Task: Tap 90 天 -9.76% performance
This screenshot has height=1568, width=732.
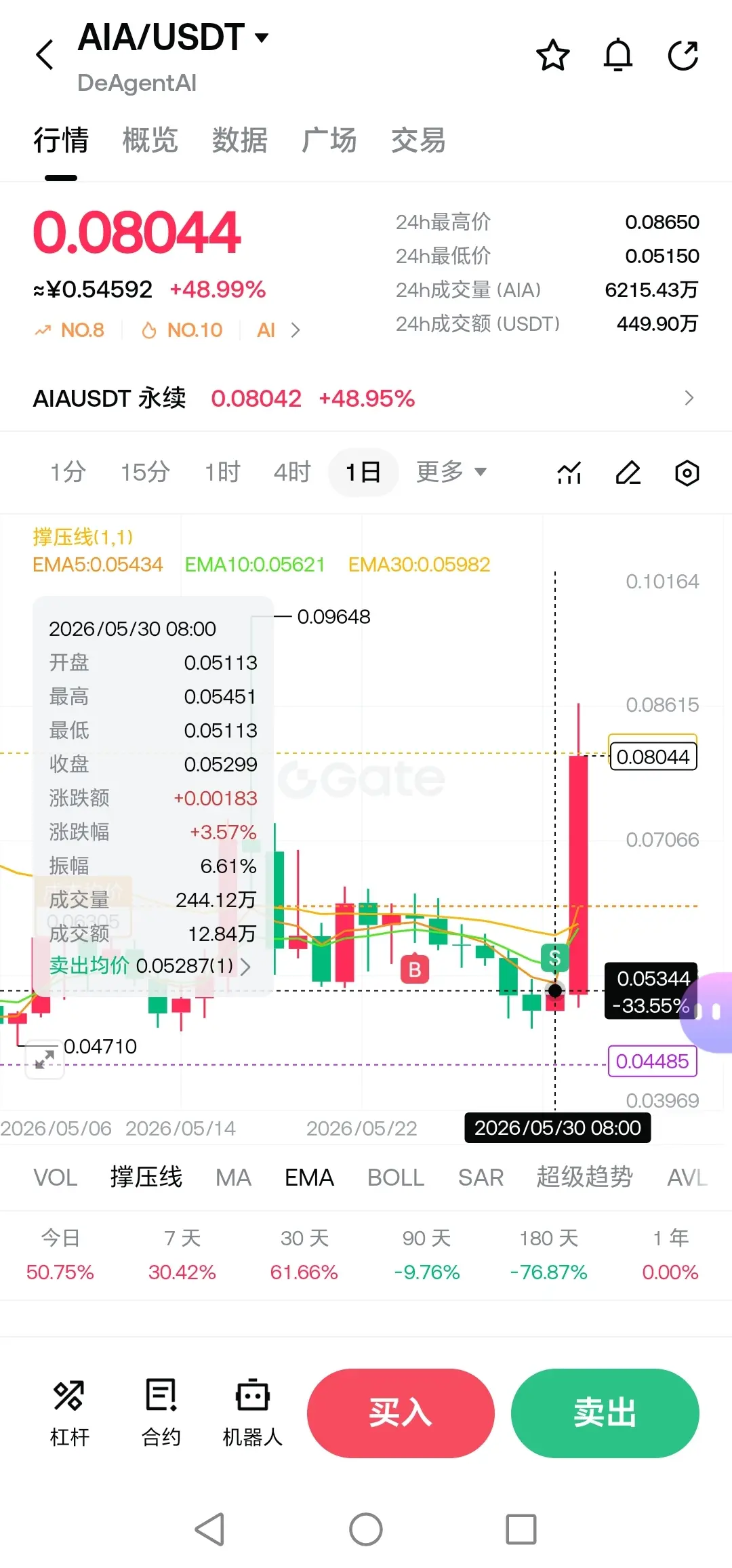Action: [426, 1255]
